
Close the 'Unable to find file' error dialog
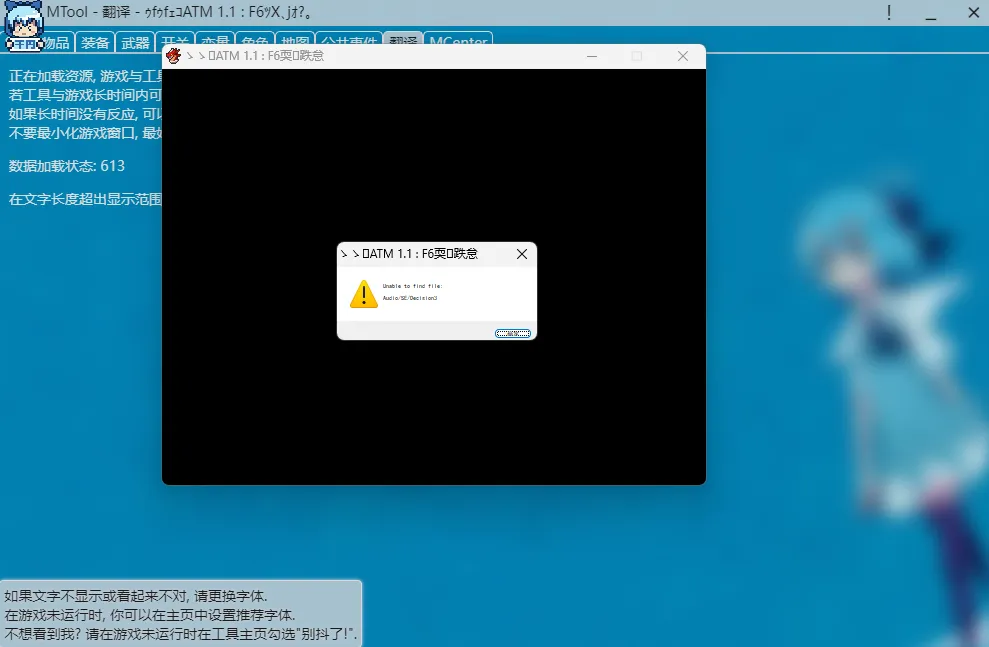[521, 254]
